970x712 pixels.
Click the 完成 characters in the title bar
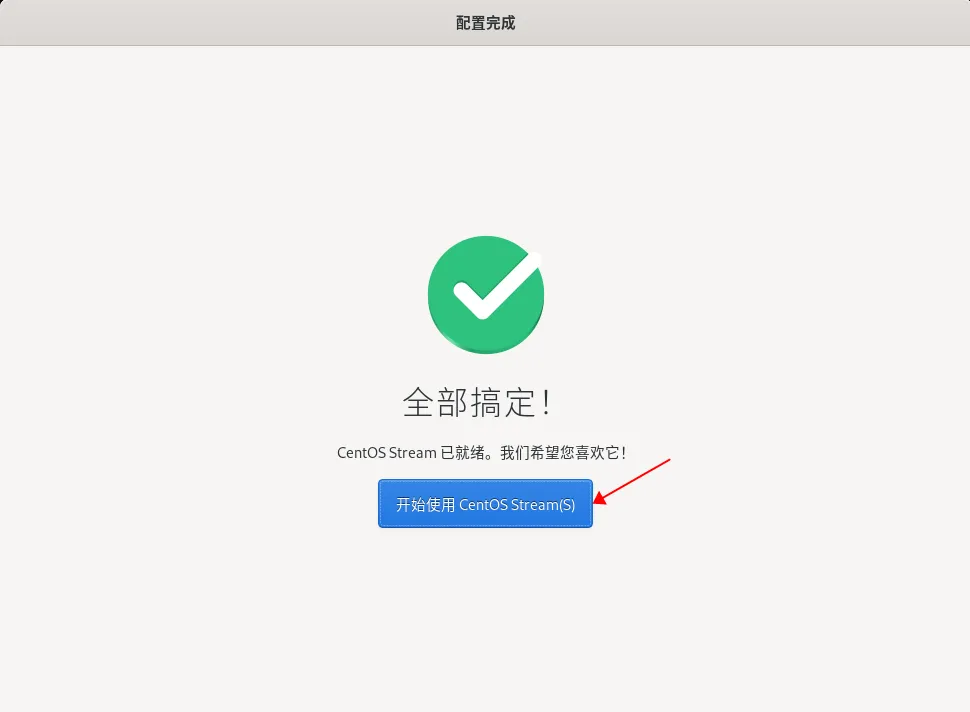coord(500,23)
